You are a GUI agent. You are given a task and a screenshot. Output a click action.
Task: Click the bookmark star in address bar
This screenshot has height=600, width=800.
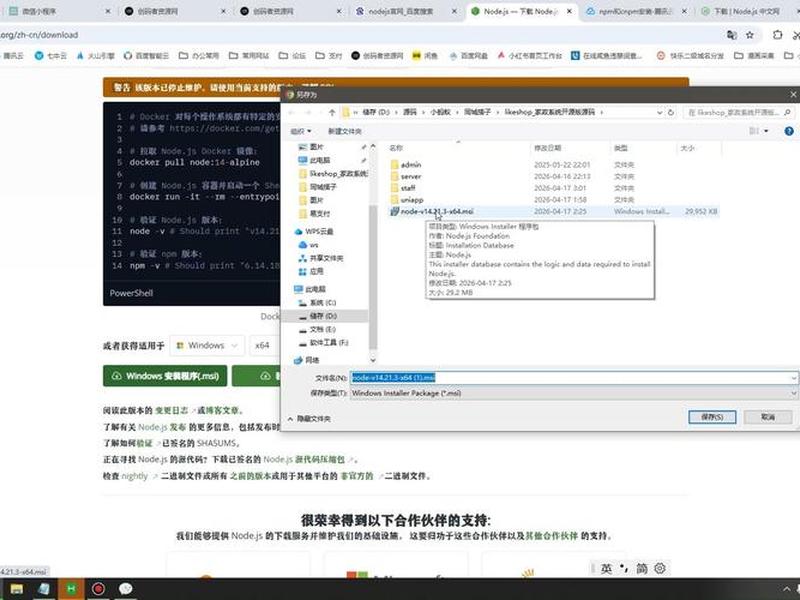point(749,35)
